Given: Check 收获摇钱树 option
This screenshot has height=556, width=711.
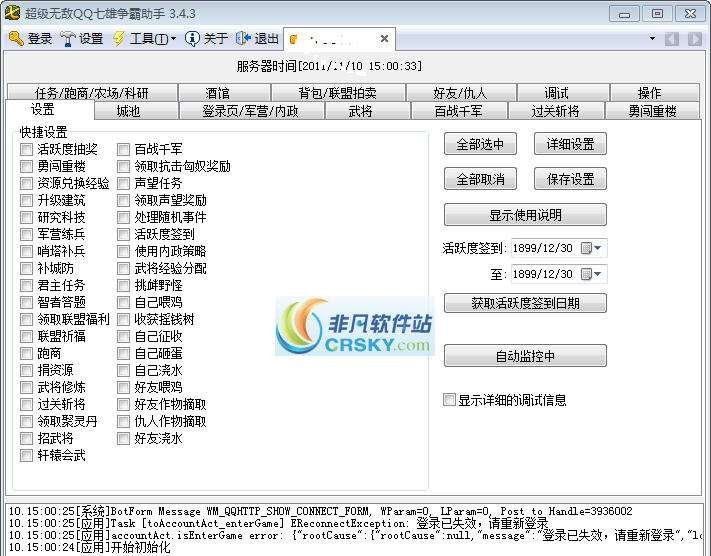Looking at the screenshot, I should pos(123,319).
